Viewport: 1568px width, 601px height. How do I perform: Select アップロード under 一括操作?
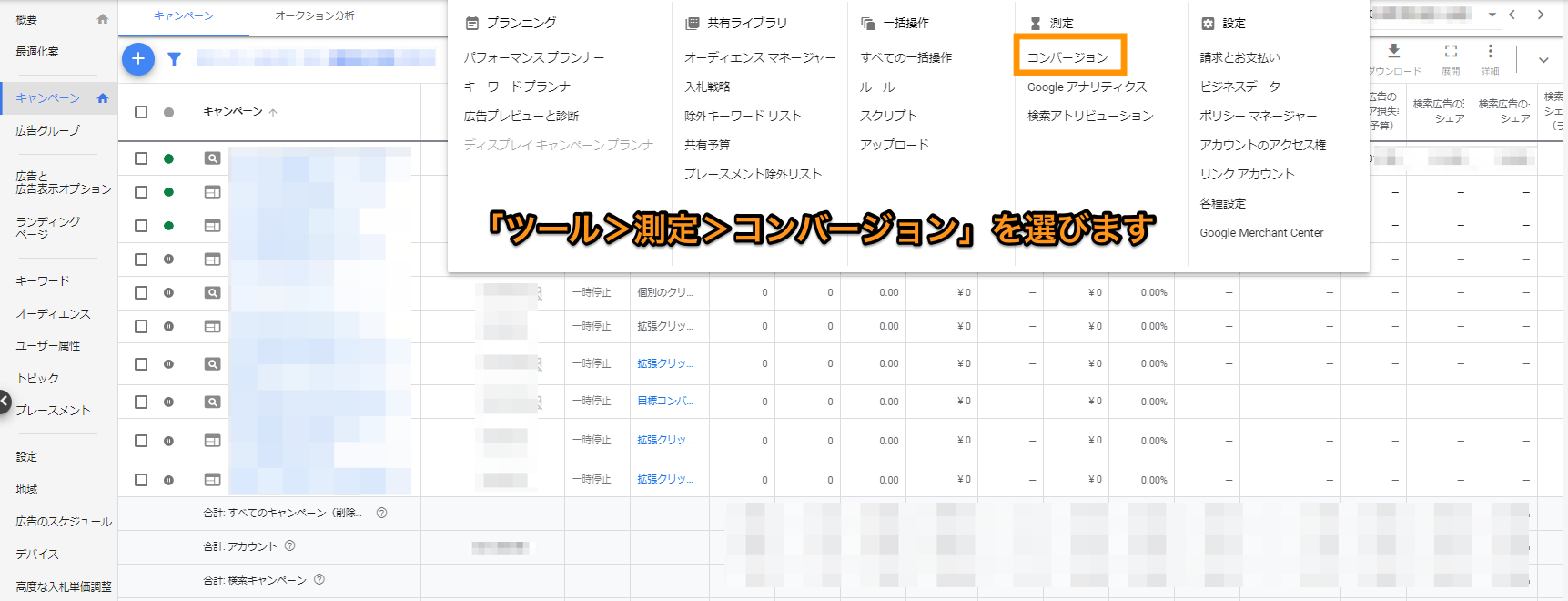[895, 145]
